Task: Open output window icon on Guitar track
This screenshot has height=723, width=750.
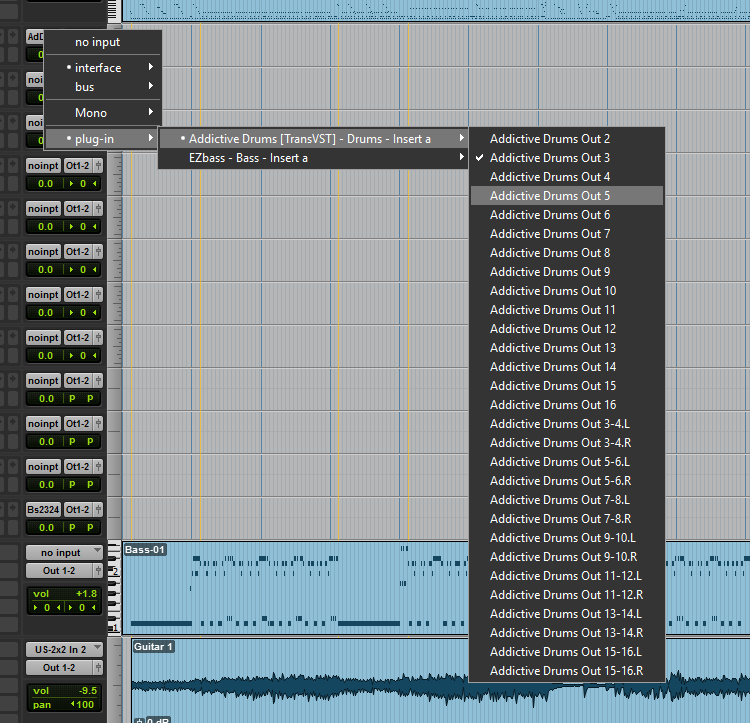Action: (x=98, y=668)
